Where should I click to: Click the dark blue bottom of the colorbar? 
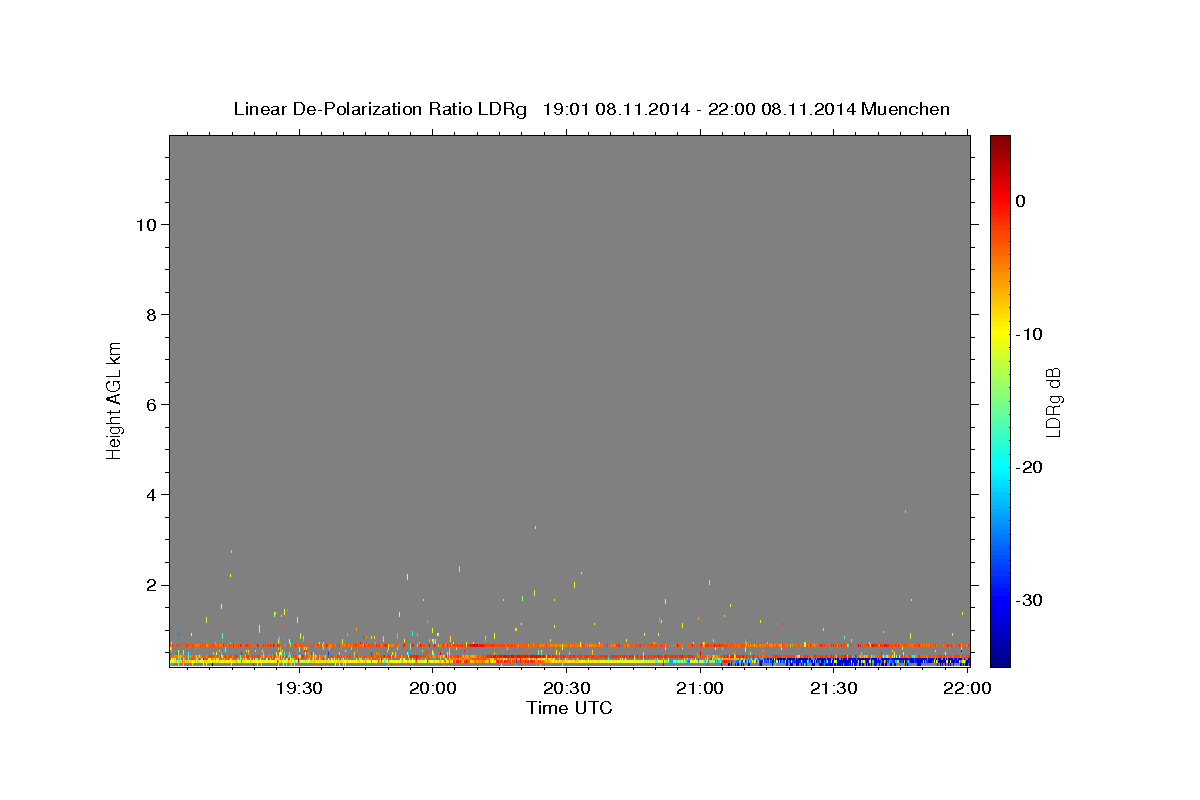(x=1000, y=655)
